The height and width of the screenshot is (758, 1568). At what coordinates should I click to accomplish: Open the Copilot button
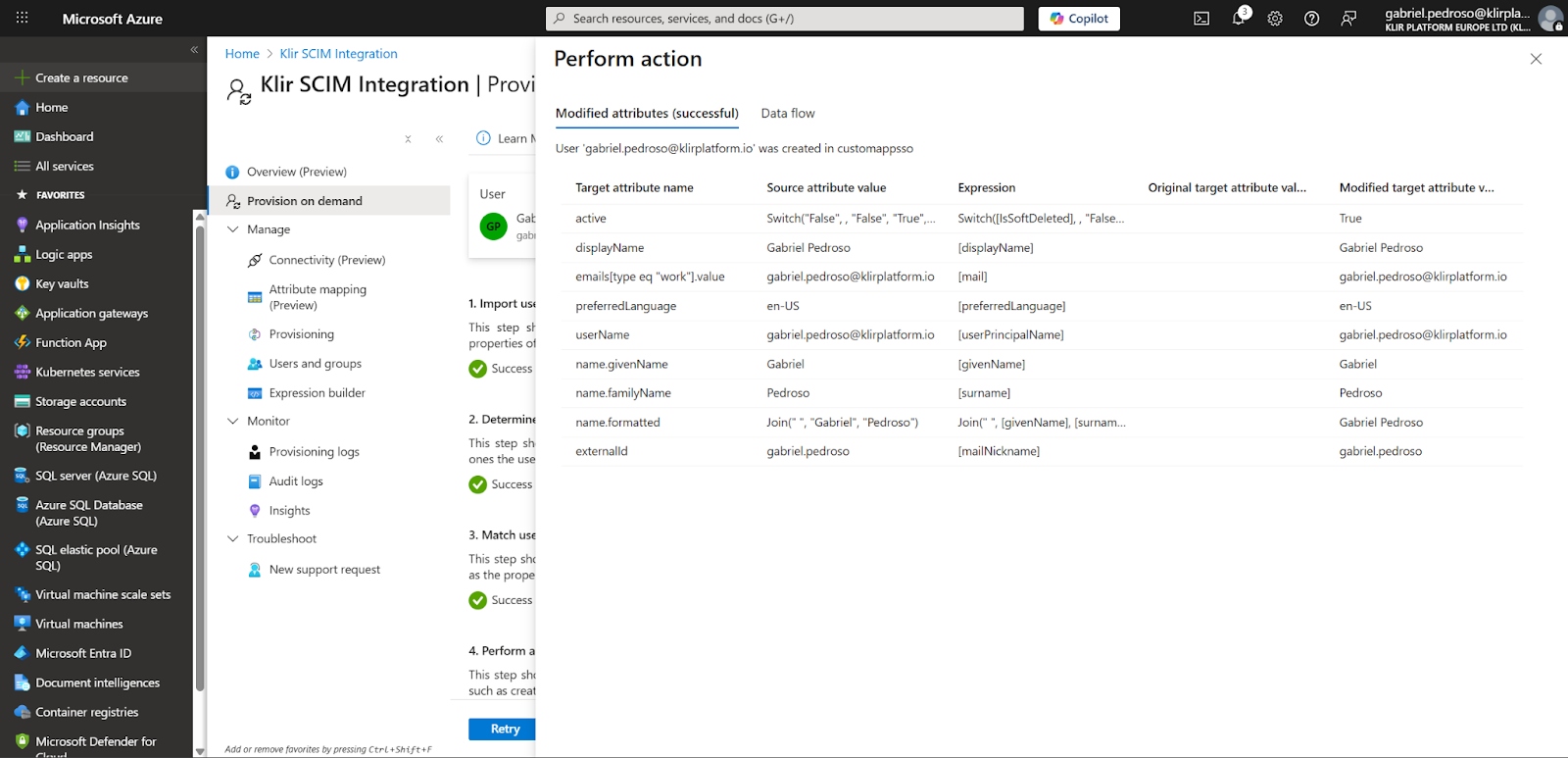coord(1079,19)
